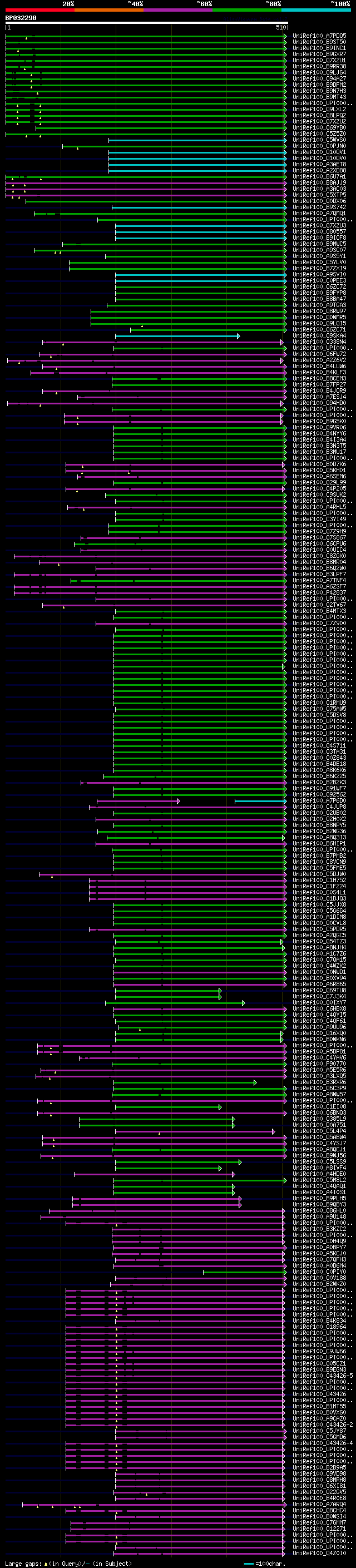The height and width of the screenshot is (1568, 356).
Task: Open UniRef100_B6HIP1 entry
Action: click(319, 844)
